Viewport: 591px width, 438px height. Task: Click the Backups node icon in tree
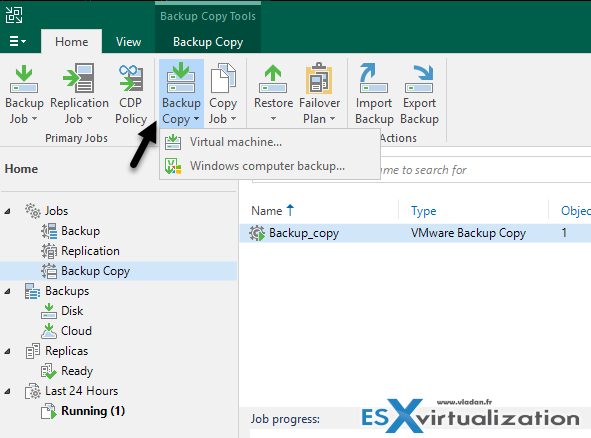click(x=32, y=291)
